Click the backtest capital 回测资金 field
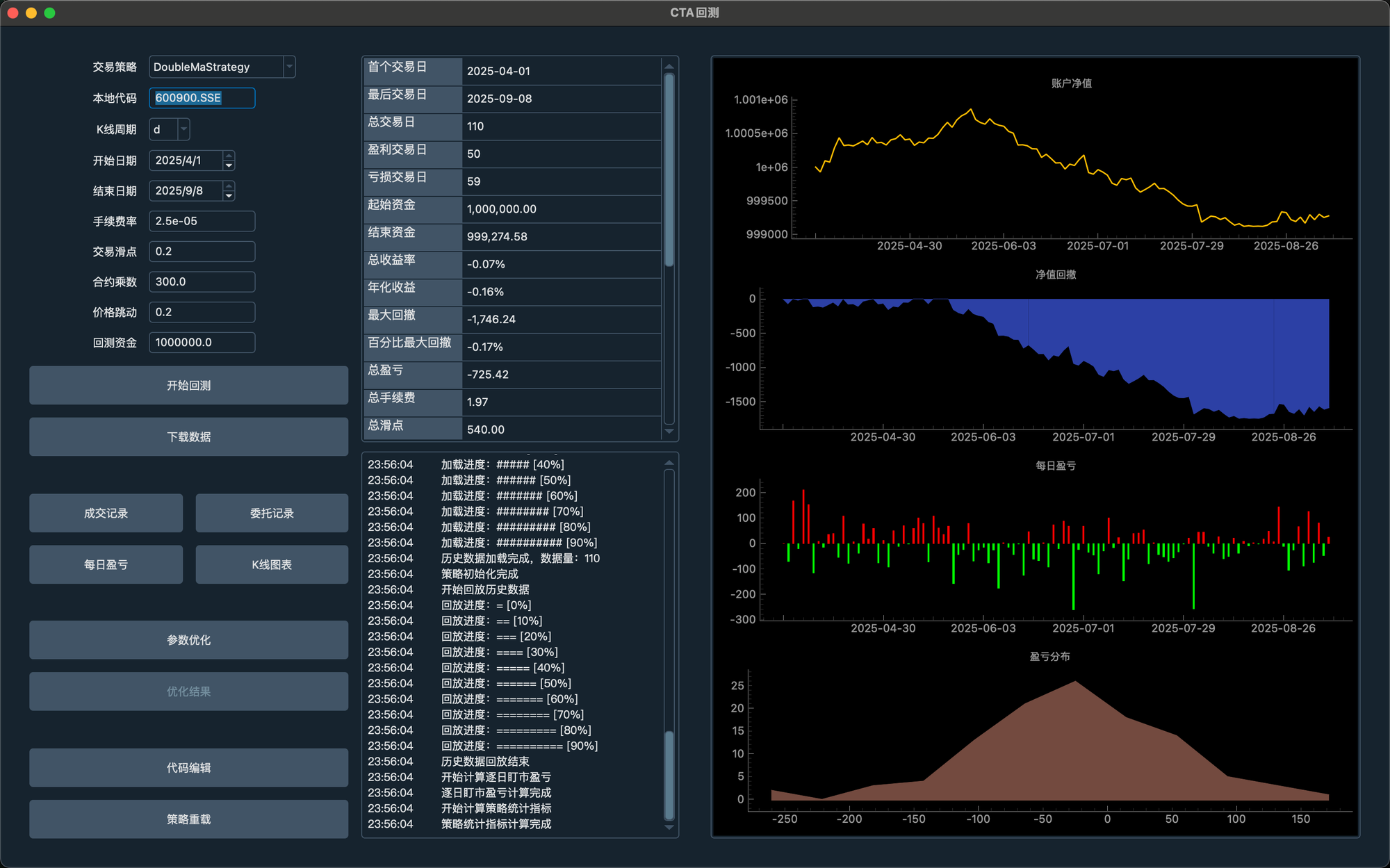This screenshot has height=868, width=1390. [x=202, y=342]
